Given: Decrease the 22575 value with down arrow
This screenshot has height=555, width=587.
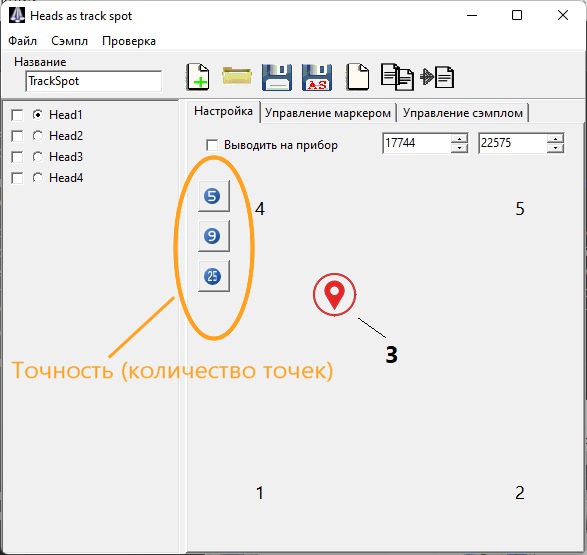Looking at the screenshot, I should [x=555, y=148].
